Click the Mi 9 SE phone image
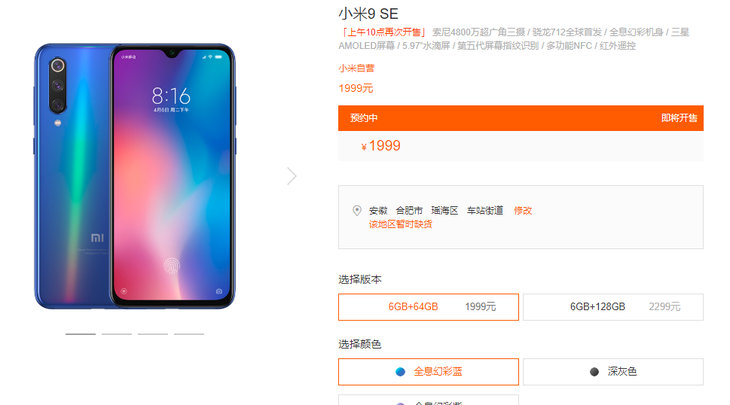The image size is (730, 405). click(x=135, y=176)
